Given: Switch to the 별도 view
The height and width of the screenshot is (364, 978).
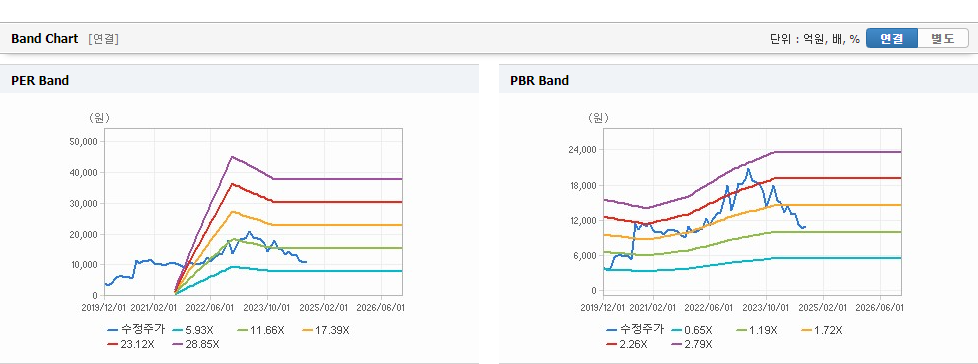Looking at the screenshot, I should coord(942,39).
